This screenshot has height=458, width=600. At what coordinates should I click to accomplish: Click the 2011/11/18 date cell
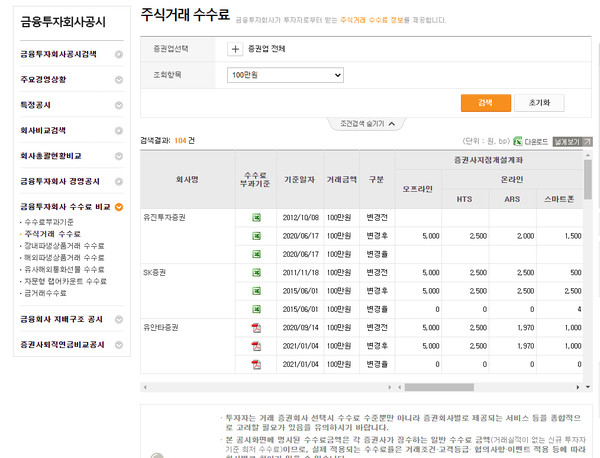tap(301, 273)
